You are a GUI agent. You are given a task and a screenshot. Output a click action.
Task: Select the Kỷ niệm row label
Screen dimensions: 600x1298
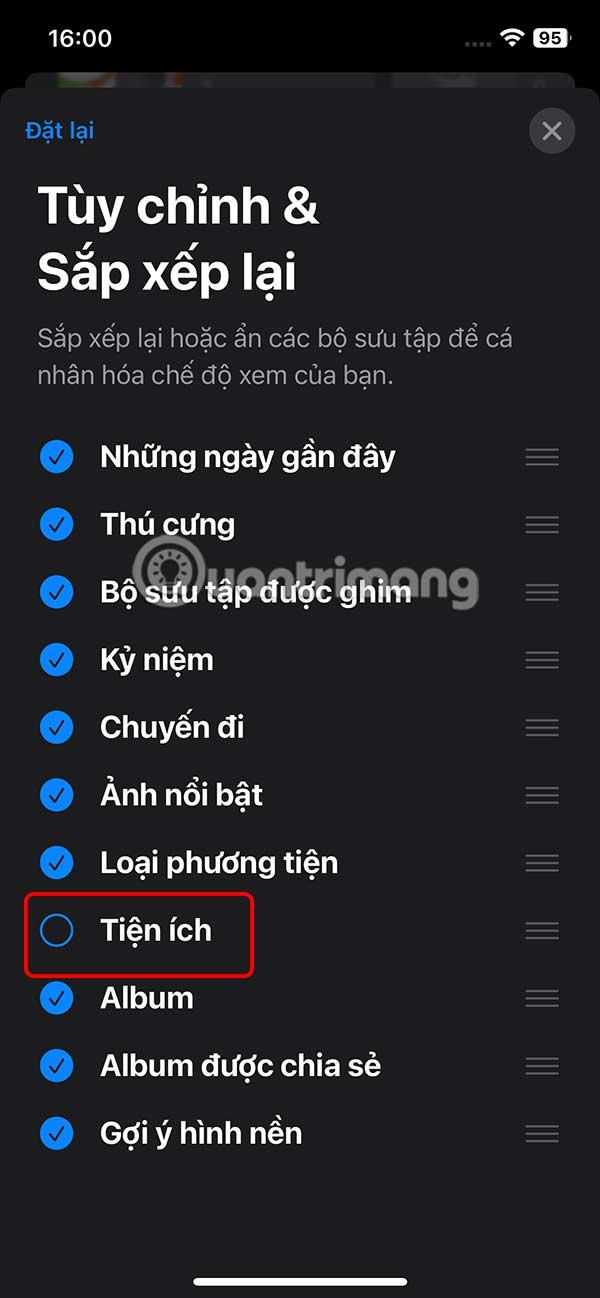click(x=157, y=660)
